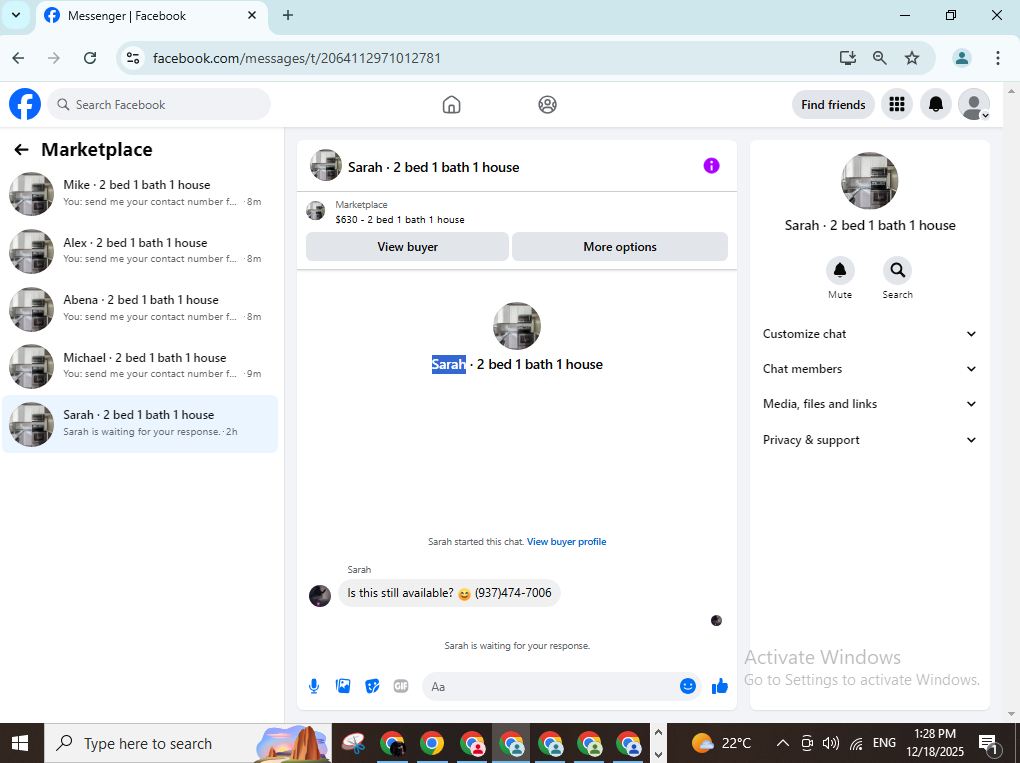The image size is (1020, 763).
Task: Close the Messenger browser tab
Action: 252,16
